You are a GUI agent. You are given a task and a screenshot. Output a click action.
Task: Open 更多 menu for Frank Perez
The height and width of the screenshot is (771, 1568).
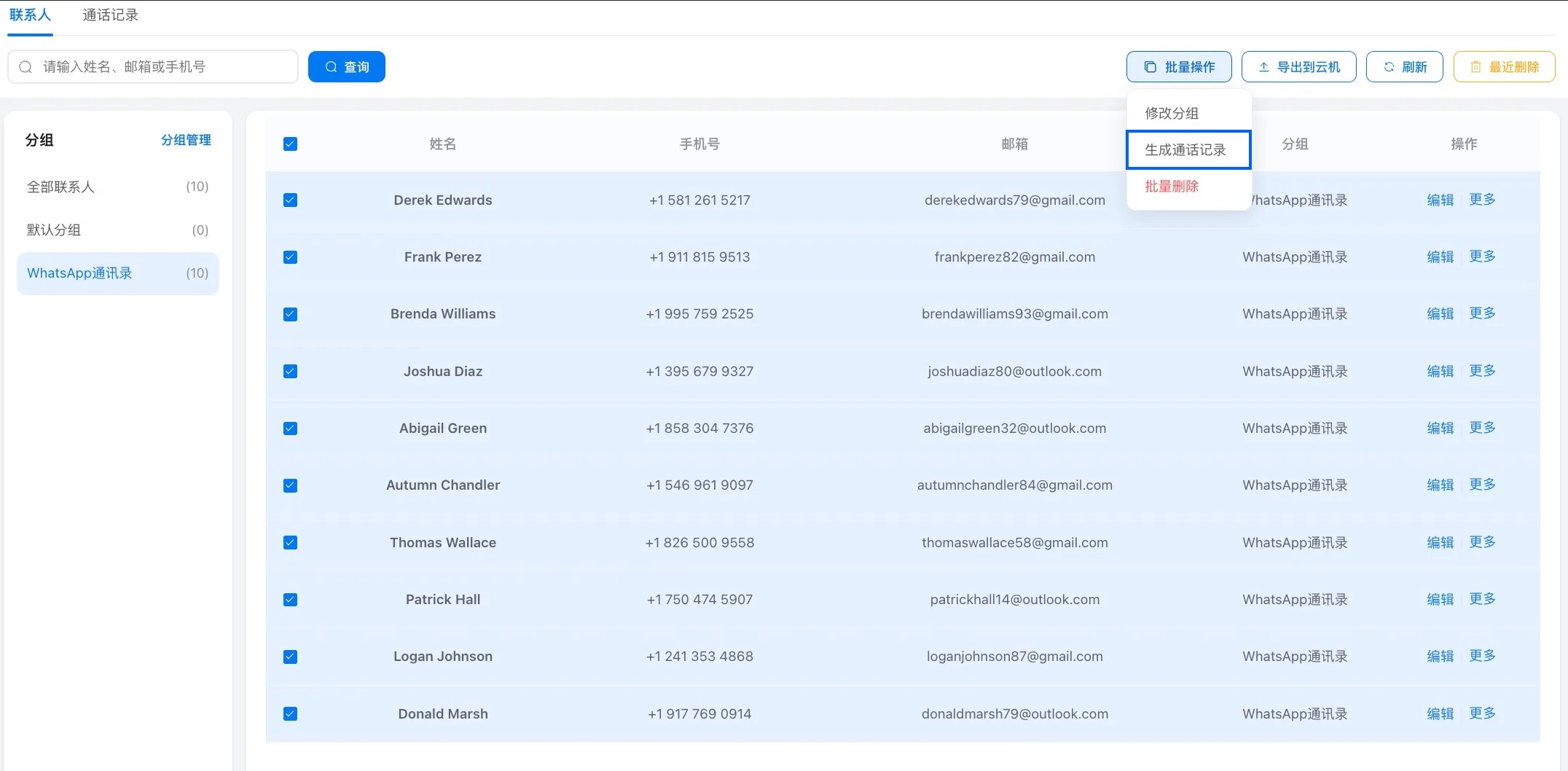click(x=1482, y=257)
